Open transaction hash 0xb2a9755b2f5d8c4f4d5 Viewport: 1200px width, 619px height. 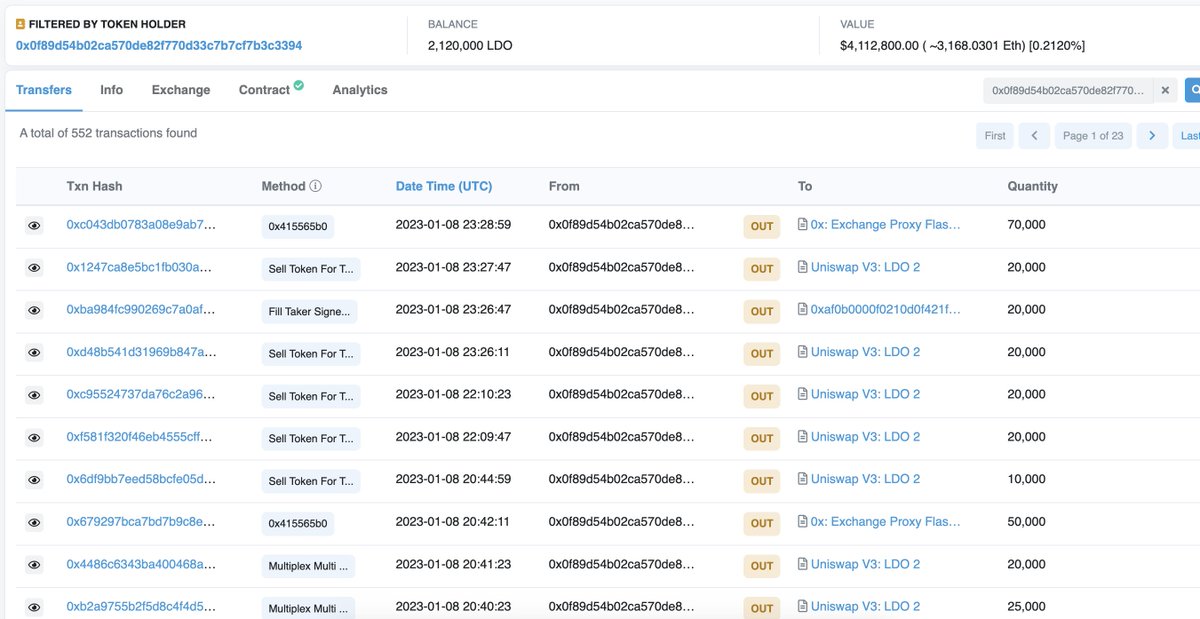(141, 607)
